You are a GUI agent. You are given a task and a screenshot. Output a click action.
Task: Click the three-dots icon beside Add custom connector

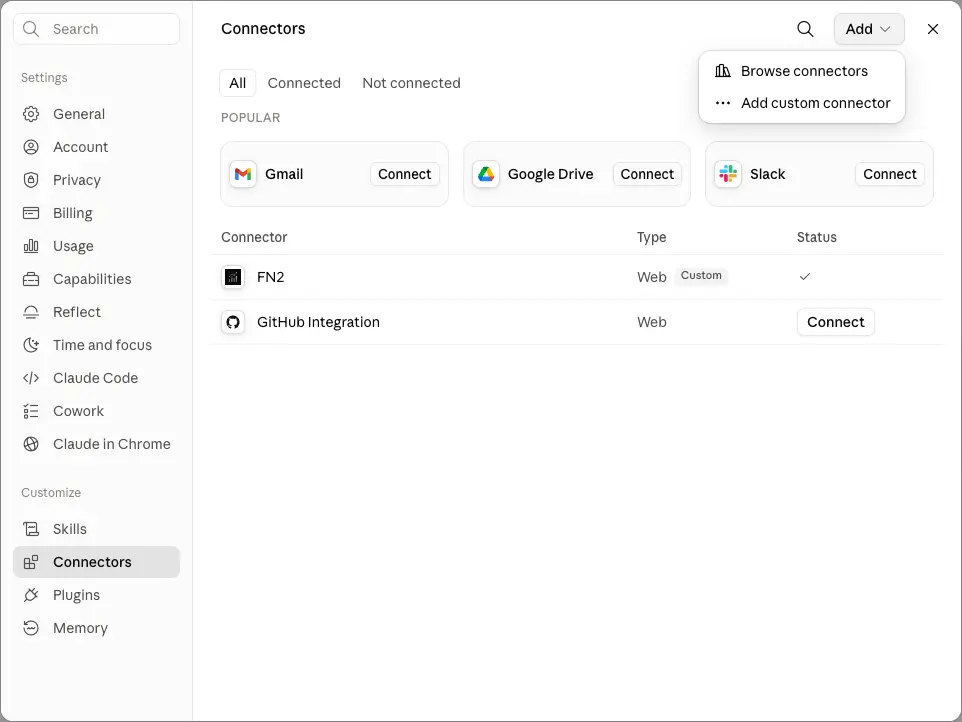[x=723, y=103]
